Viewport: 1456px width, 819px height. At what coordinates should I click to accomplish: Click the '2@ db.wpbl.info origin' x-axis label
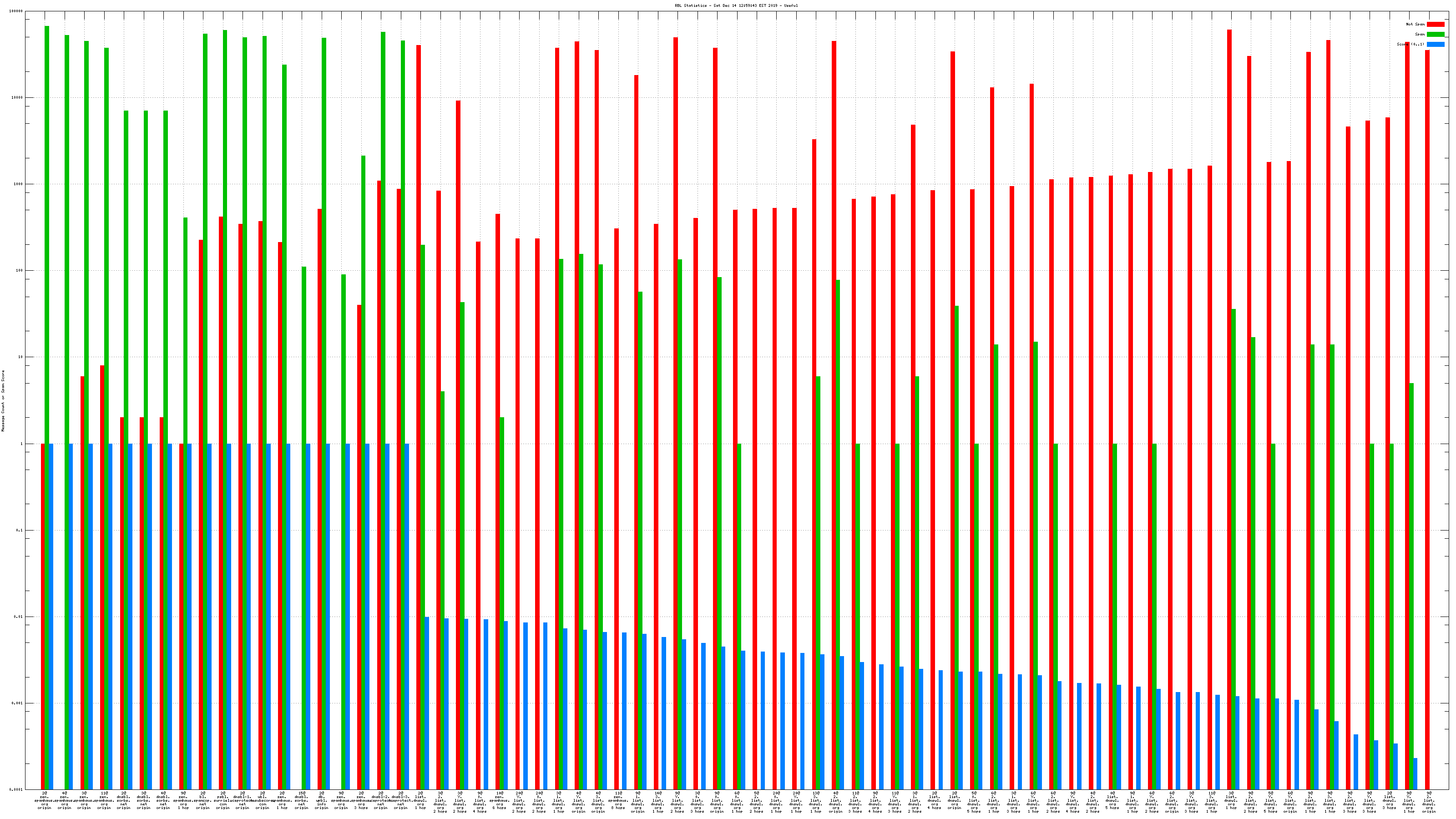click(322, 800)
